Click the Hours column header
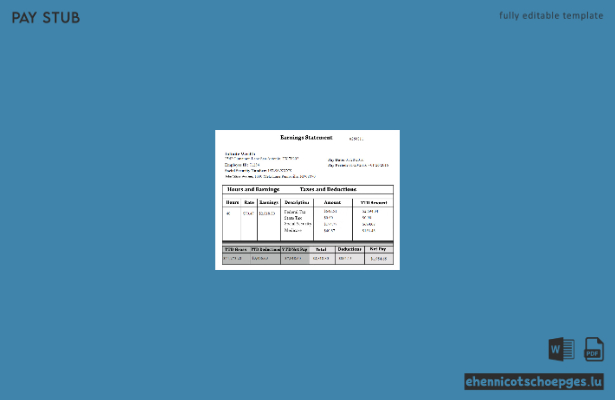 233,202
